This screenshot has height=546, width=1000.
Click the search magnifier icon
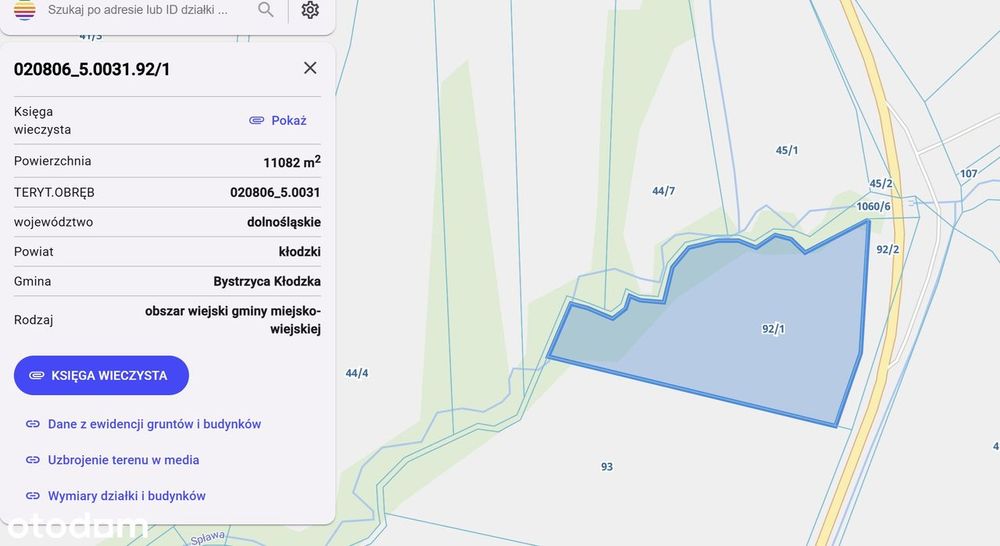[x=266, y=10]
